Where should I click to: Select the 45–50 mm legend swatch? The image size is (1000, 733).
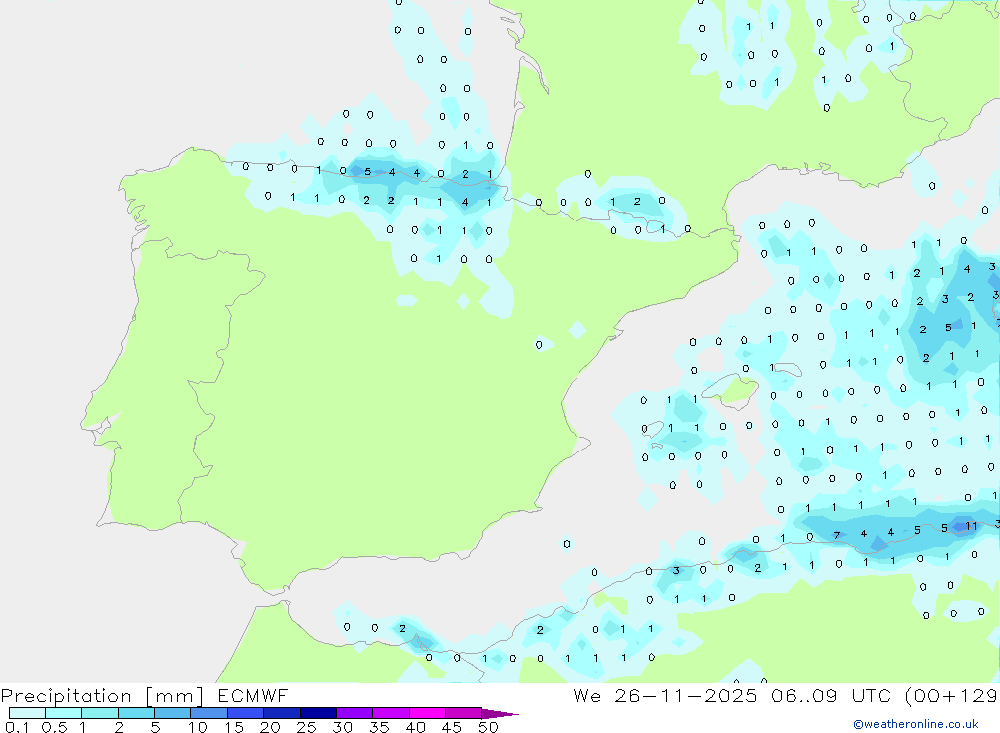point(464,713)
